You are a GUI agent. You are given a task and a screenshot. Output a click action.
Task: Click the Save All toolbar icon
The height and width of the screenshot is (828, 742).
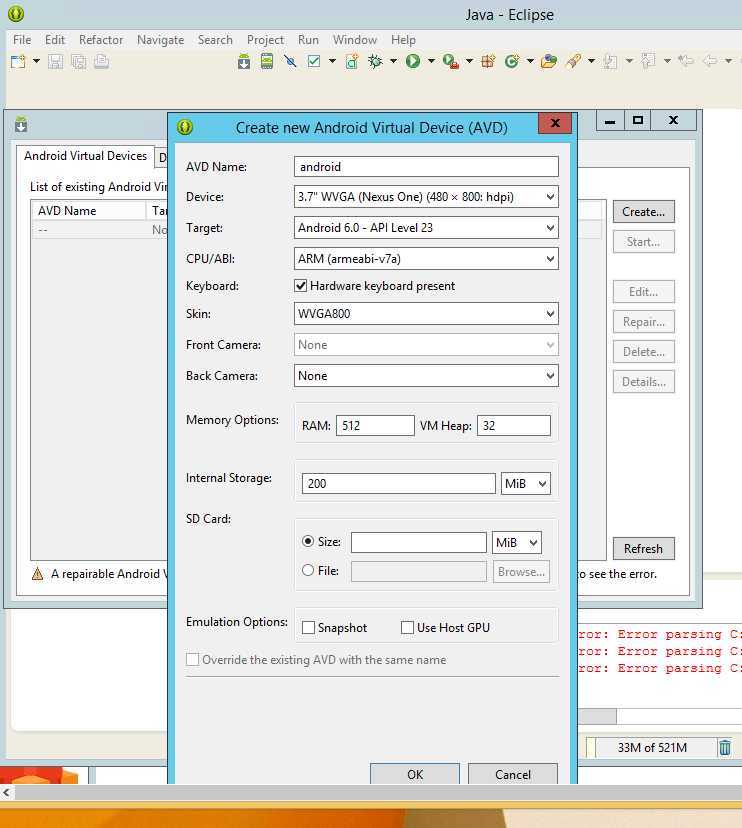pos(78,62)
